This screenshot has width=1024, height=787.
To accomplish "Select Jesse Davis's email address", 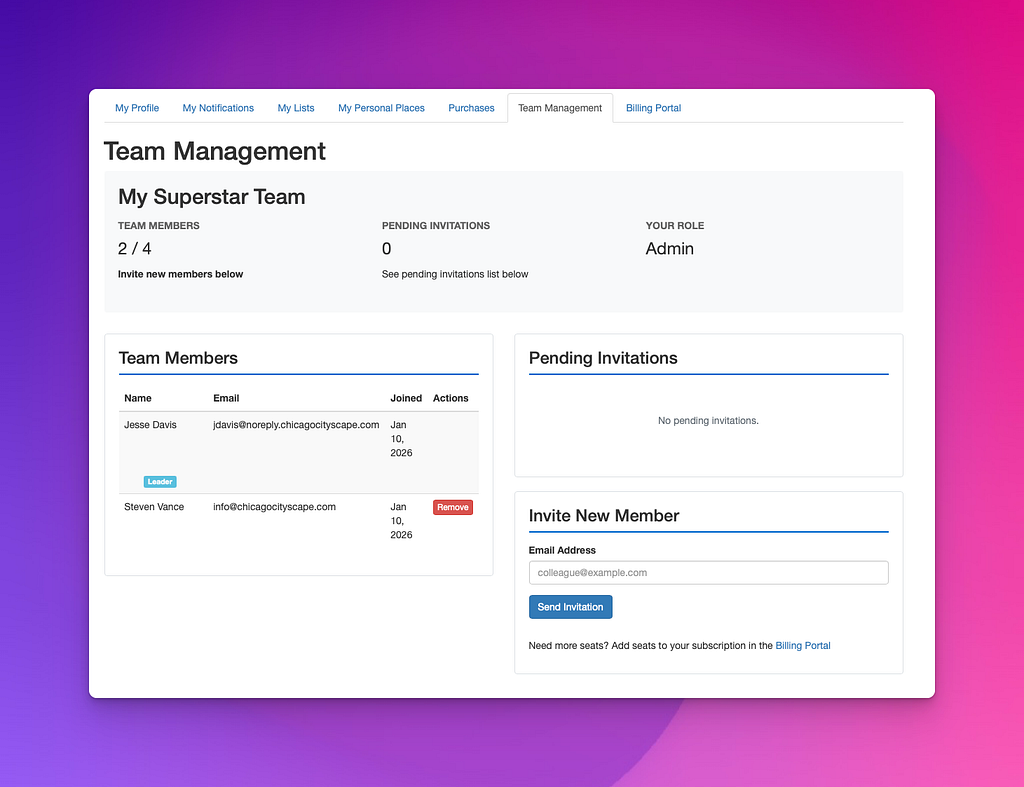I will click(x=296, y=425).
